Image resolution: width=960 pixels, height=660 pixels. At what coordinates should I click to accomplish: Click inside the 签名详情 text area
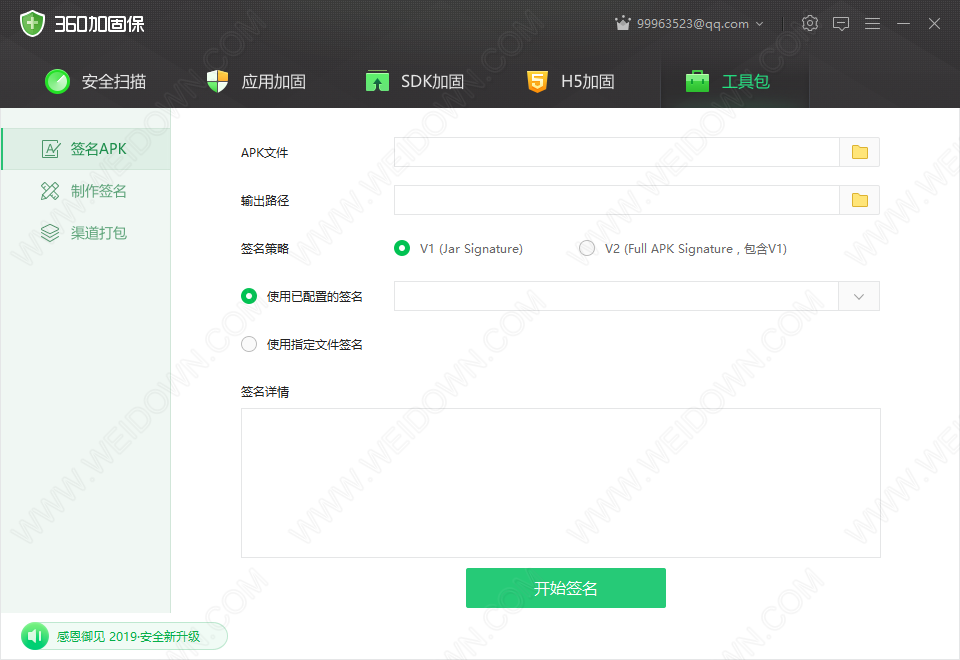coord(561,483)
